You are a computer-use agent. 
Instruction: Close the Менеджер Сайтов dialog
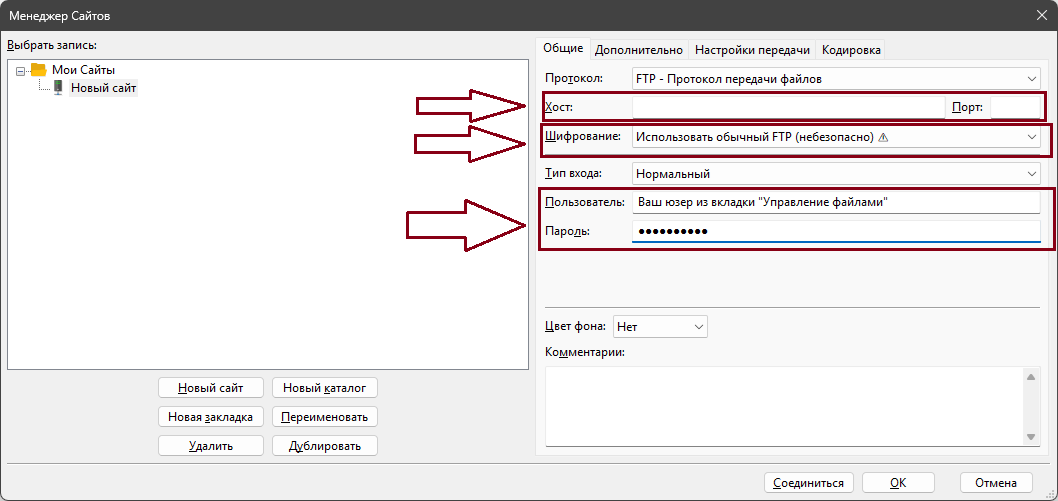tap(1043, 14)
